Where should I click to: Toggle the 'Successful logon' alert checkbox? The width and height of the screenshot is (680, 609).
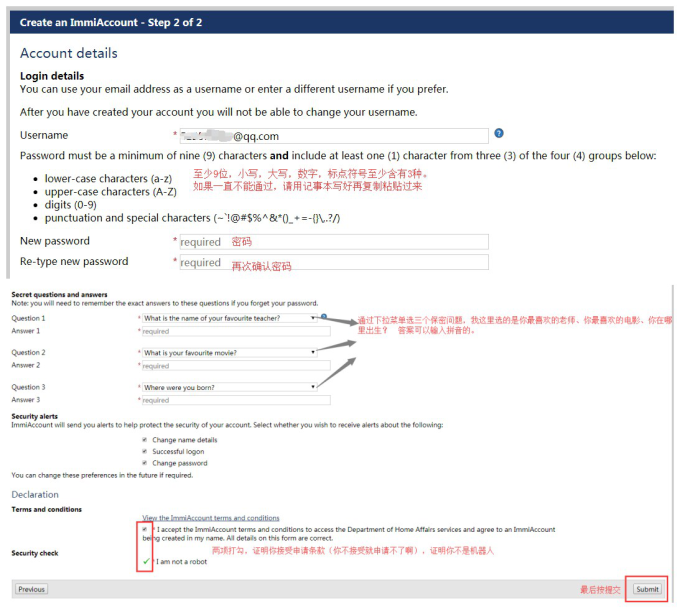click(x=145, y=451)
